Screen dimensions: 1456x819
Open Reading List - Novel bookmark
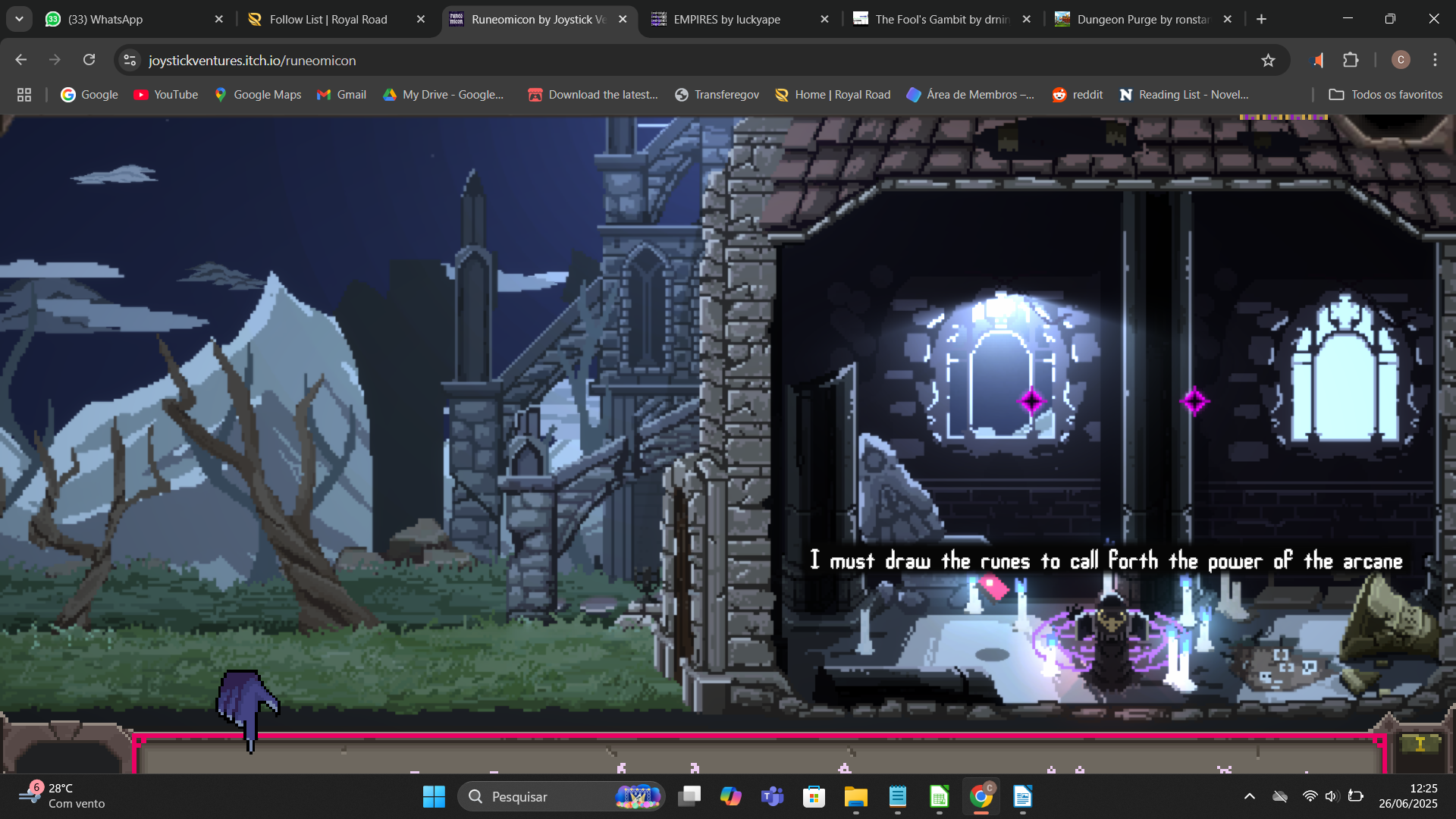1184,95
